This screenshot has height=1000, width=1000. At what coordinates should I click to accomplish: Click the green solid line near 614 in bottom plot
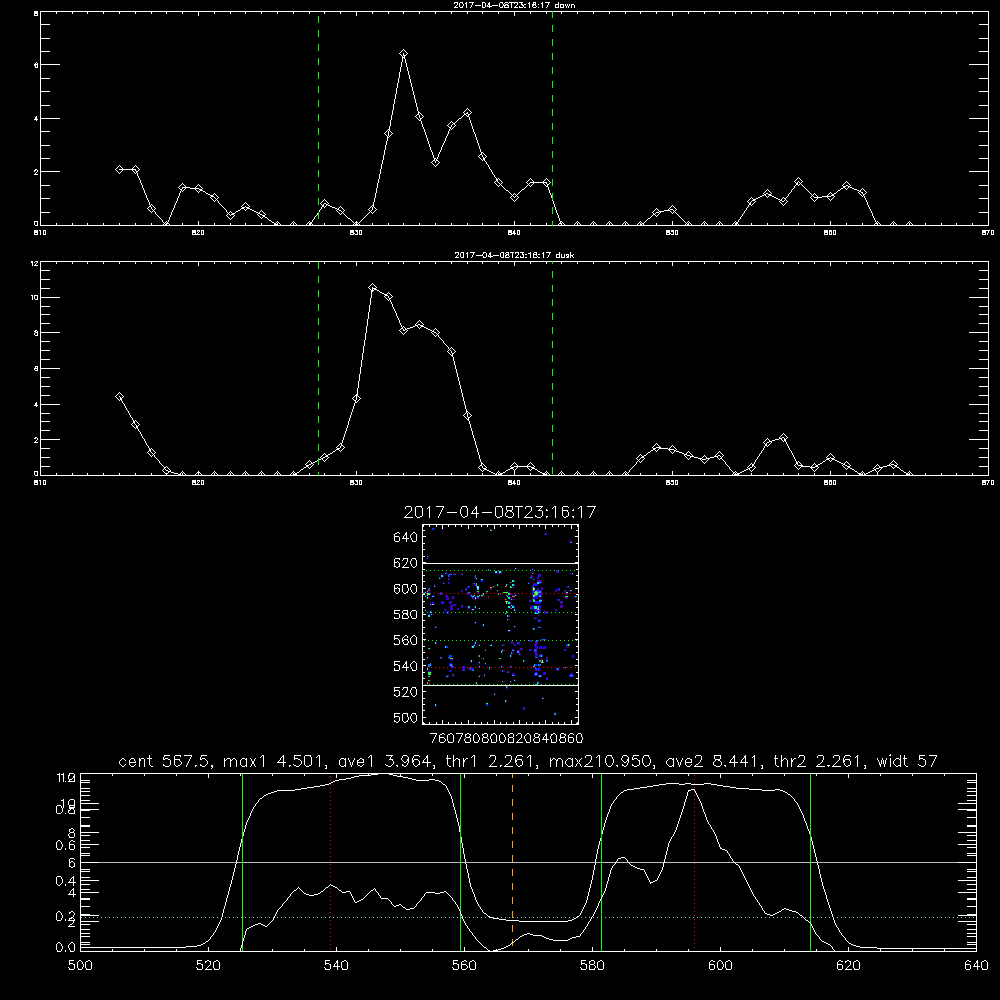[x=811, y=861]
